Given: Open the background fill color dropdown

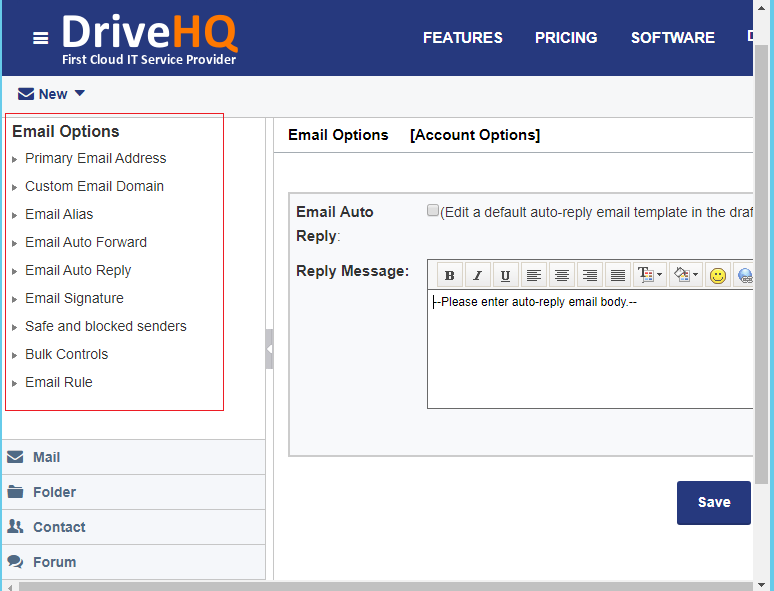Looking at the screenshot, I should (x=686, y=275).
